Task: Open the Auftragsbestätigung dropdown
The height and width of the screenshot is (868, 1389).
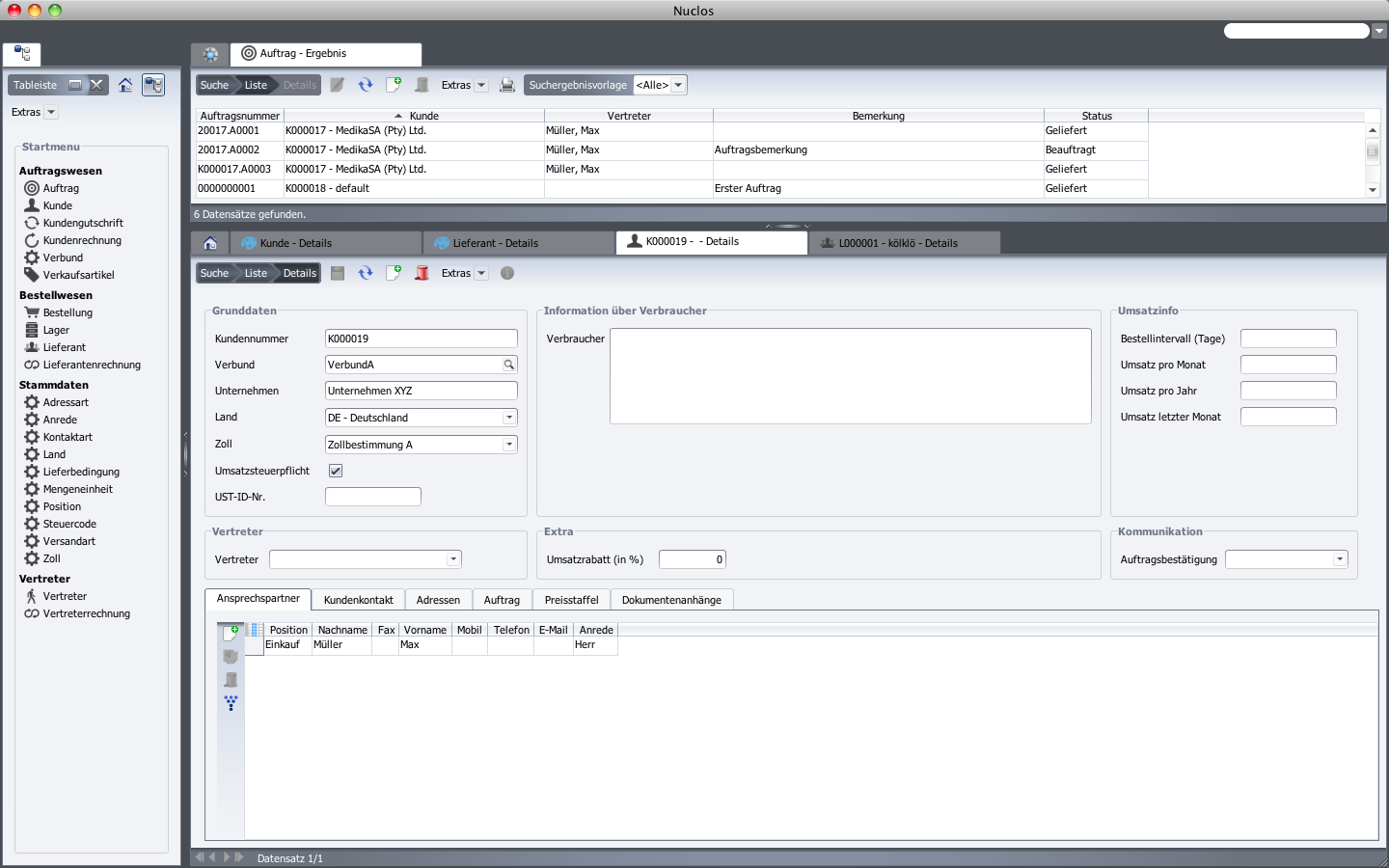Action: 1340,559
